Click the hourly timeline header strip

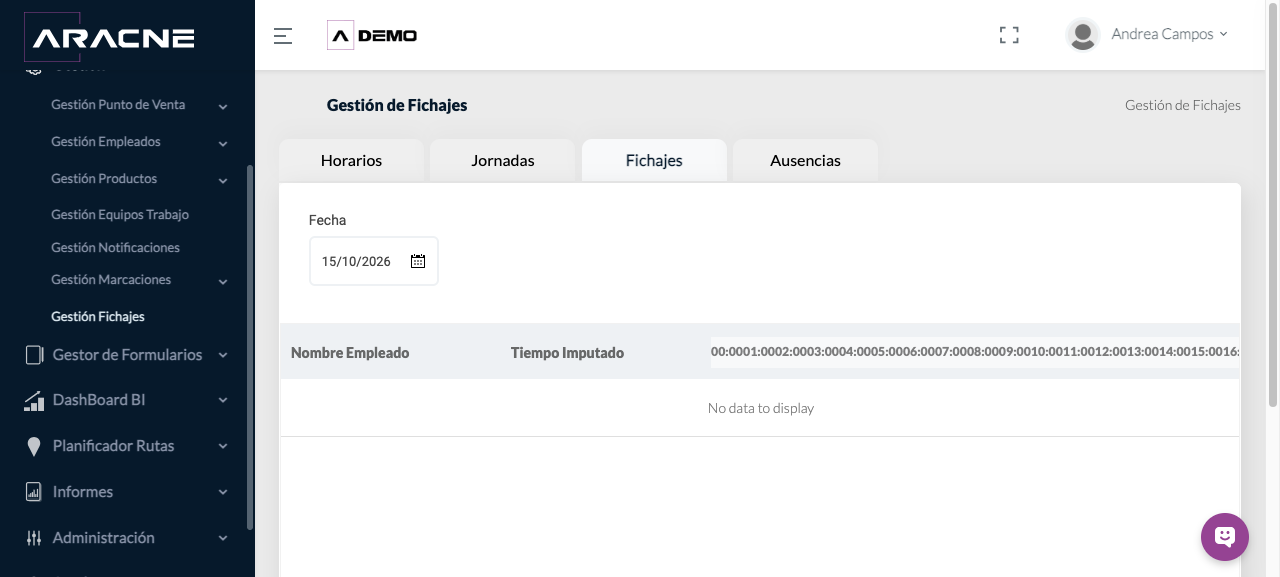click(x=975, y=352)
